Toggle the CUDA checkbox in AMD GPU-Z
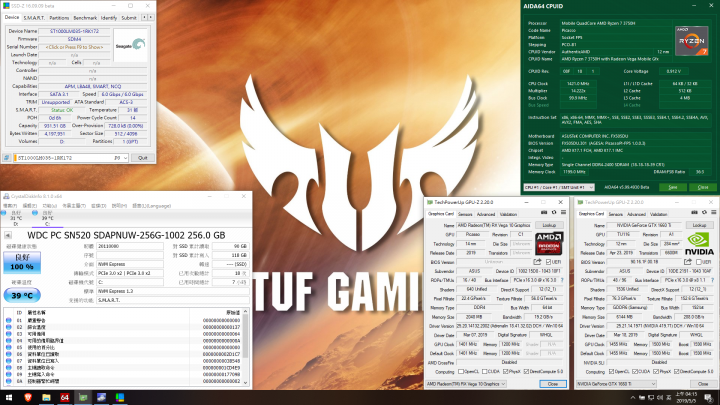The width and height of the screenshot is (720, 405). point(484,371)
